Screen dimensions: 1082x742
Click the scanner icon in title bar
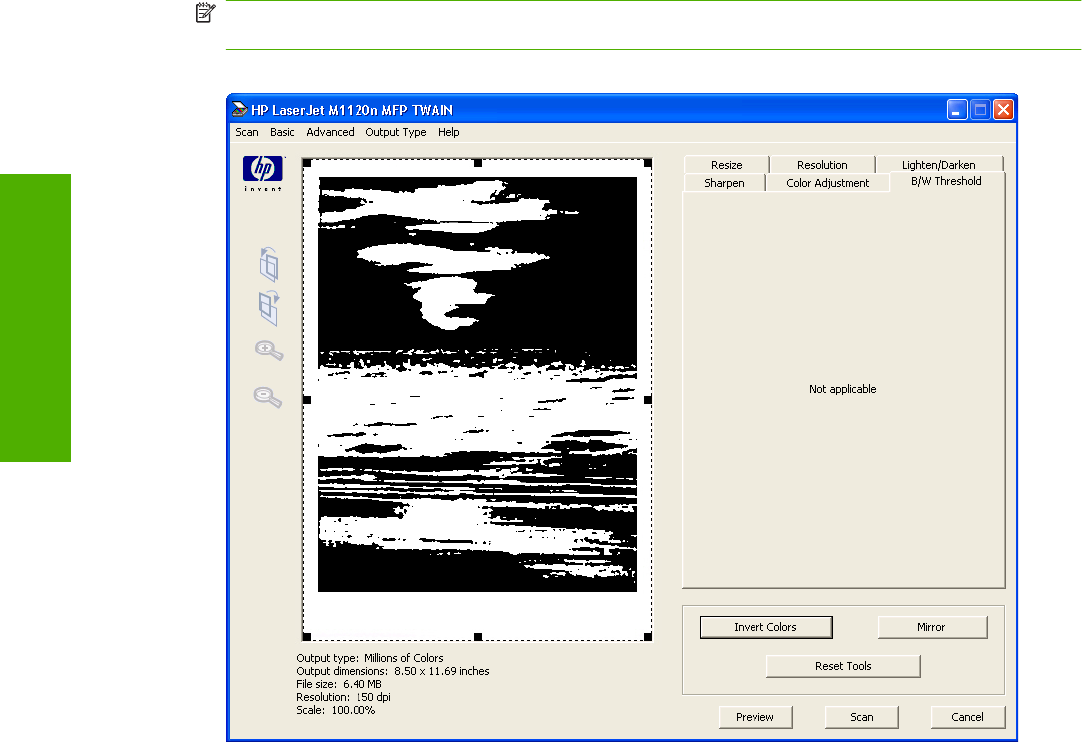[240, 109]
